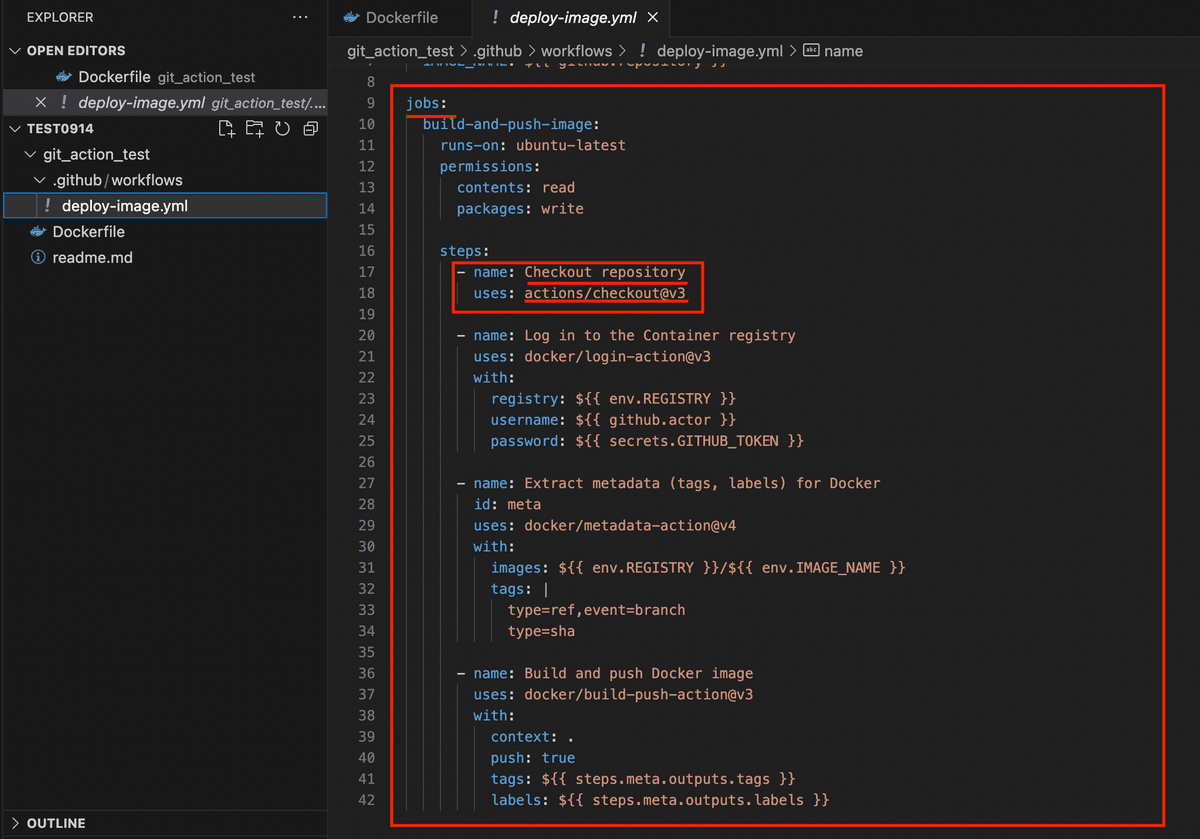Click the Docker whale icon on Dockerfile tab

[351, 17]
